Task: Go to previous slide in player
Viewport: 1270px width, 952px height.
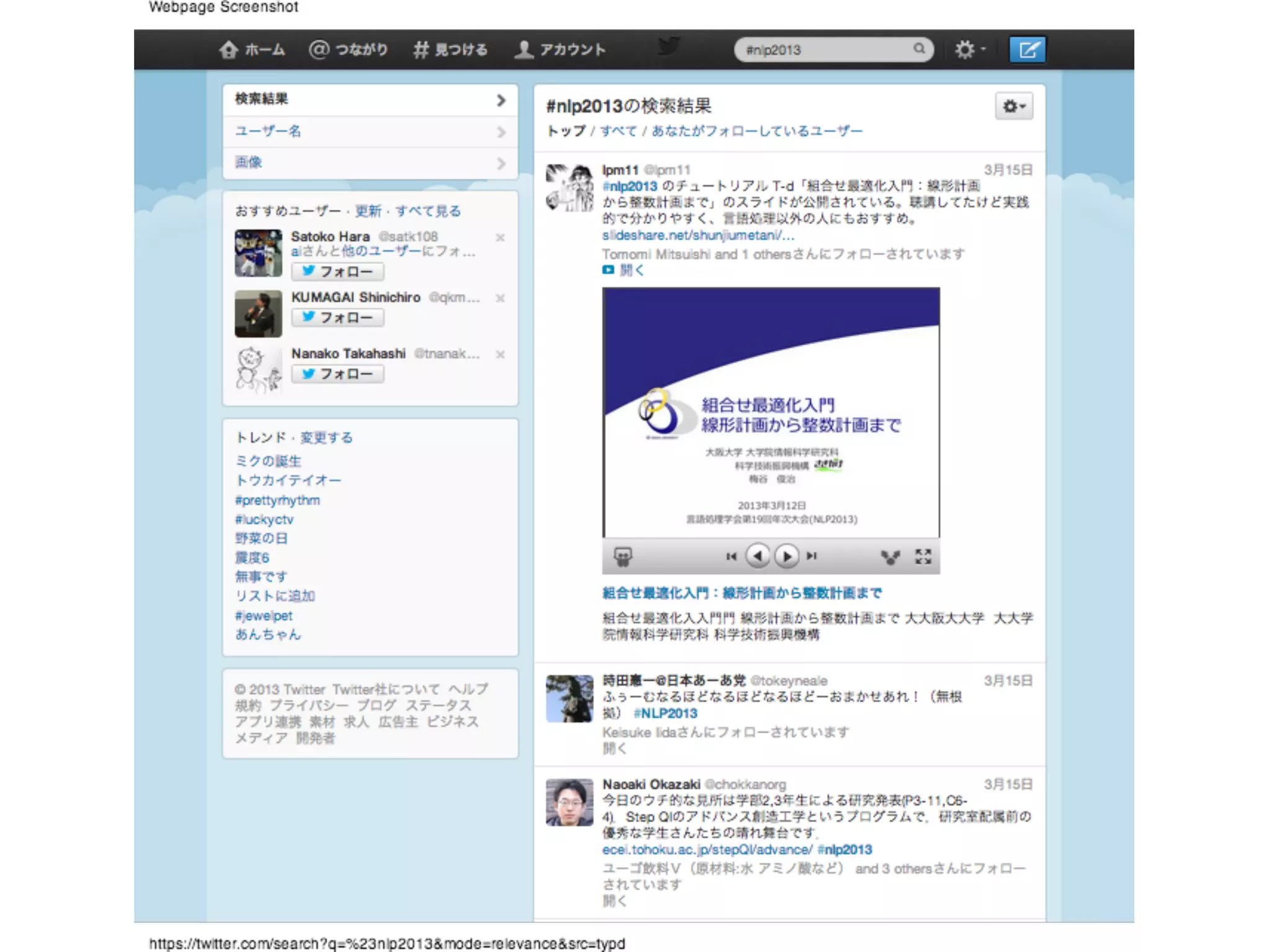Action: coord(758,556)
